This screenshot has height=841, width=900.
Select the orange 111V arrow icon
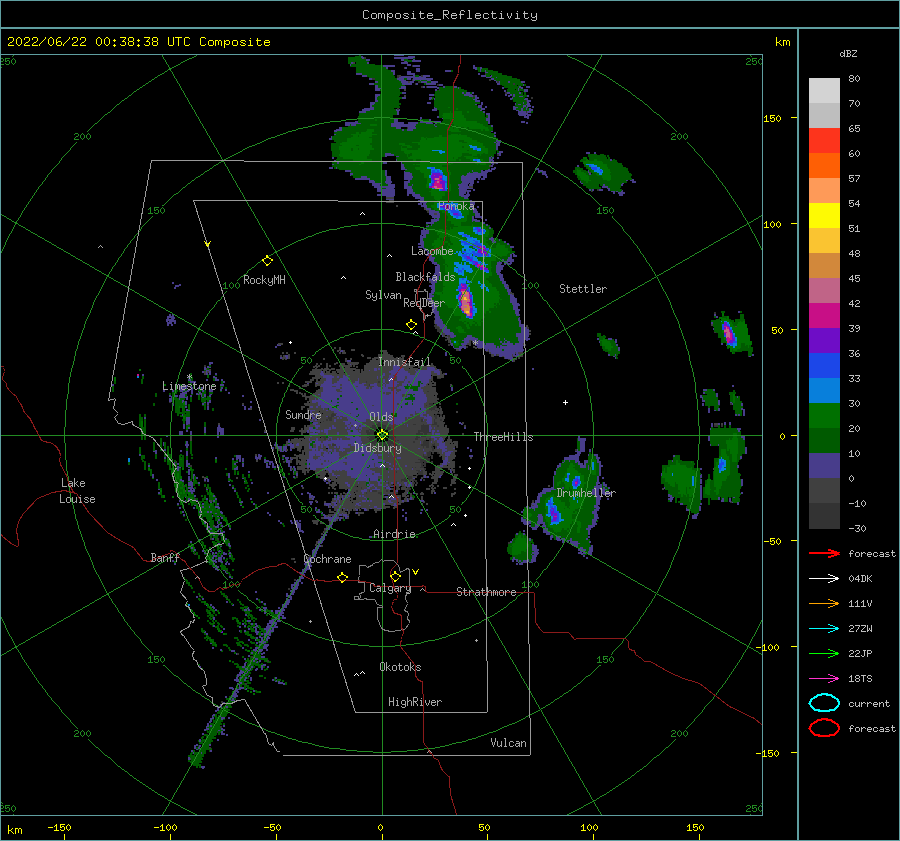(x=824, y=603)
